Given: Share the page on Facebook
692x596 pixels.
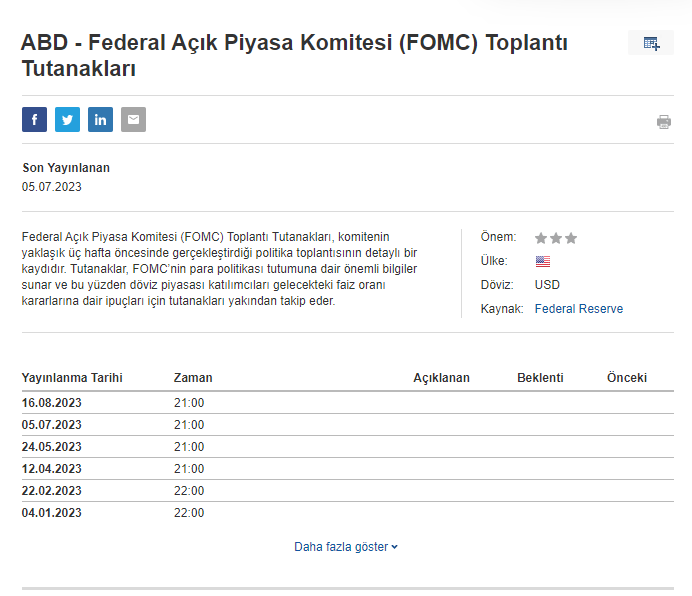Looking at the screenshot, I should [x=34, y=120].
